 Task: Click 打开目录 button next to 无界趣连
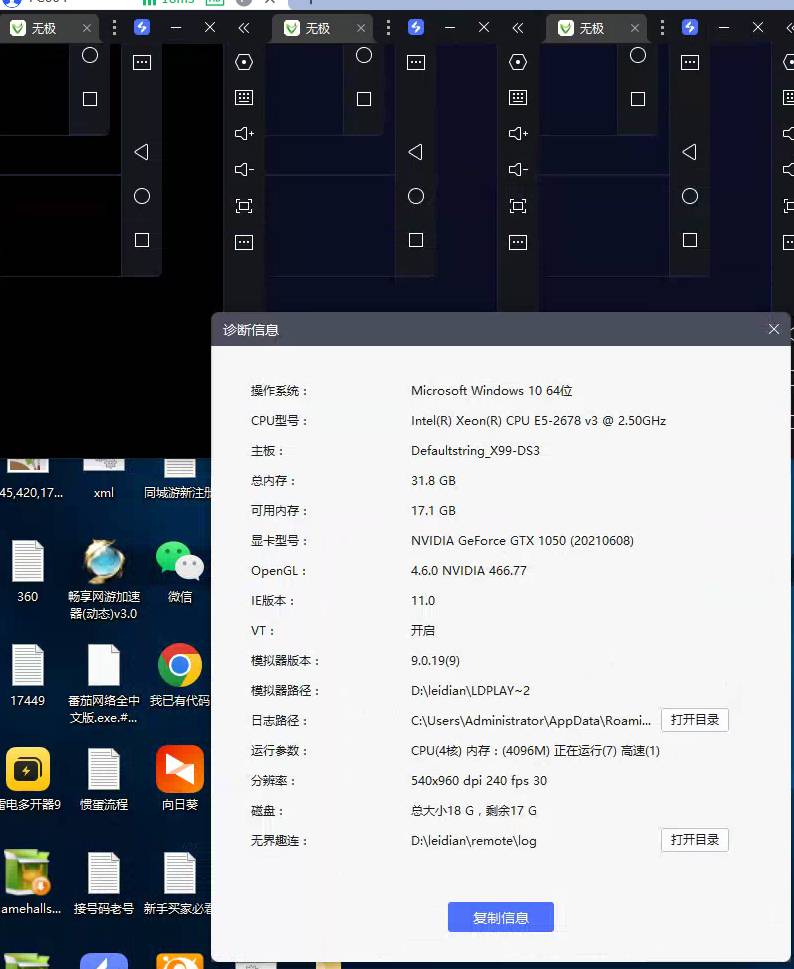pyautogui.click(x=695, y=840)
